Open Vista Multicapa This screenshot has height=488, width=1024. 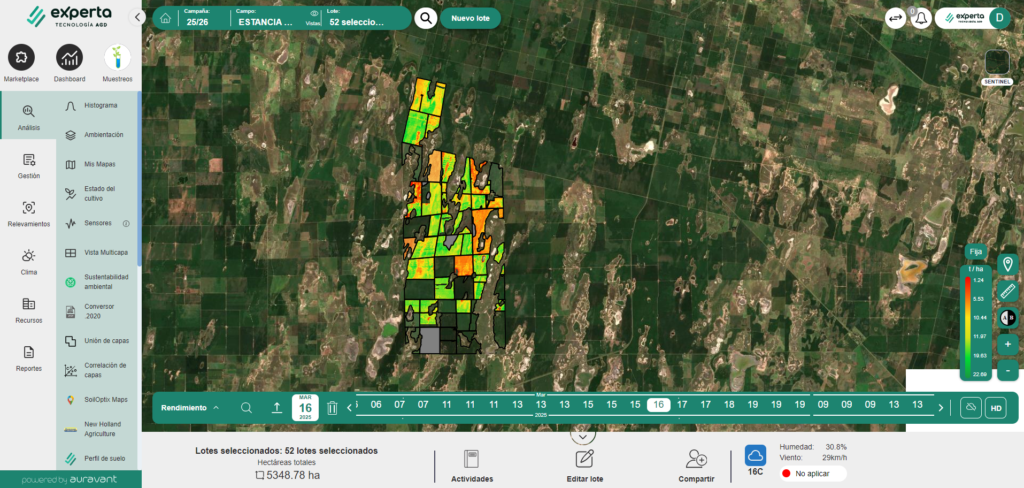97,252
